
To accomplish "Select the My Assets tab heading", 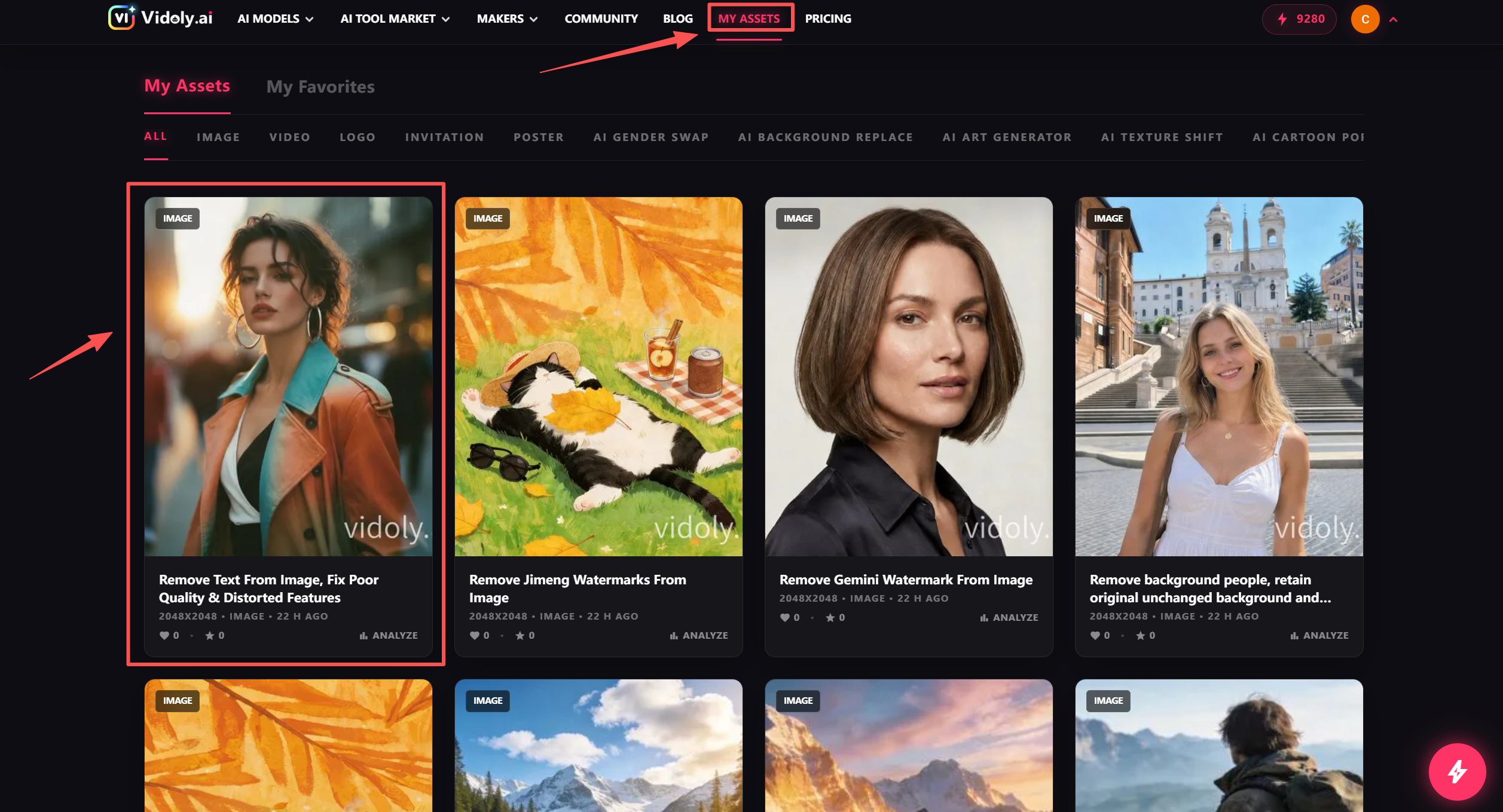I will [187, 85].
